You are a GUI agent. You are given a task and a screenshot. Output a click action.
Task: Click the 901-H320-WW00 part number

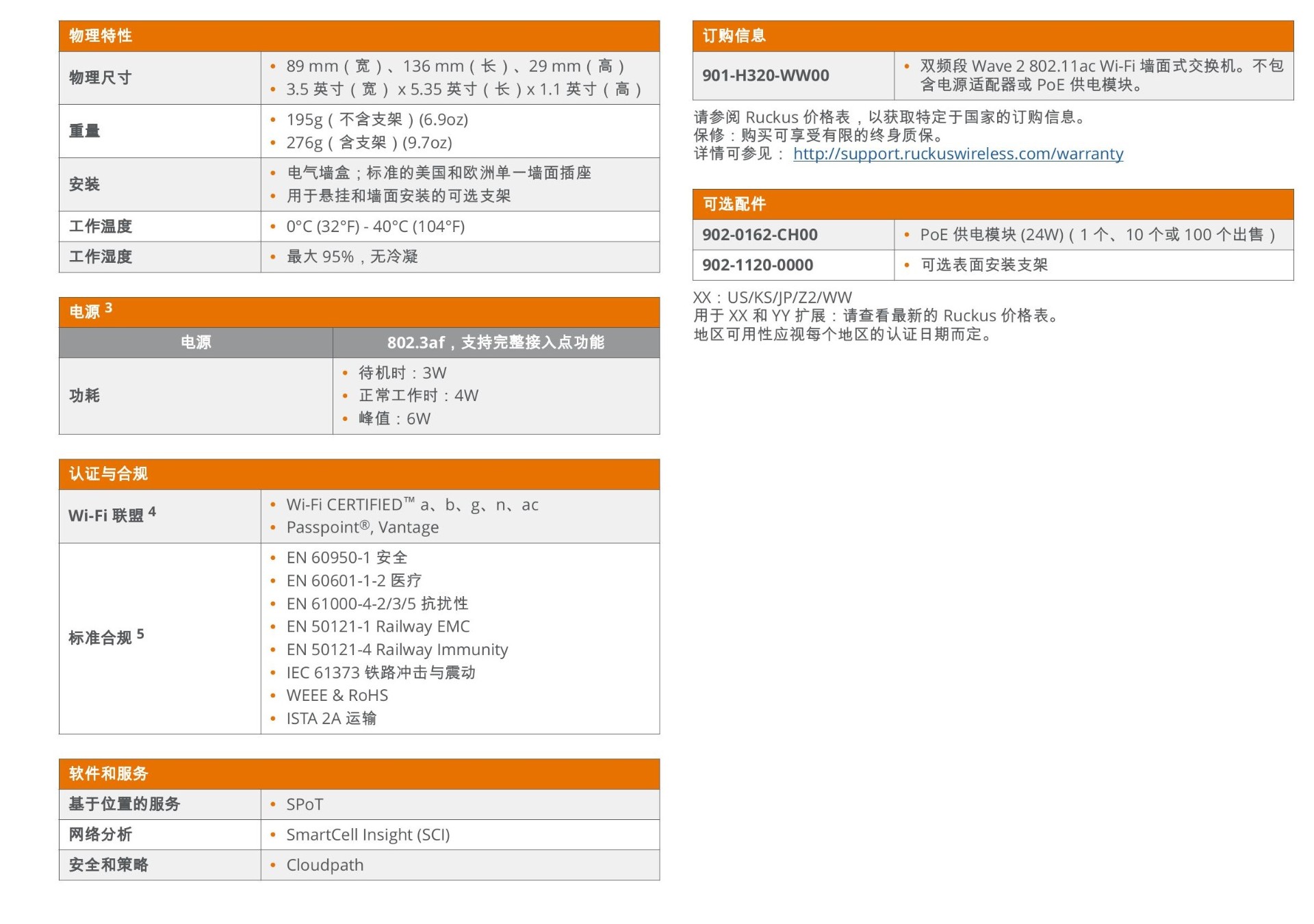(766, 75)
